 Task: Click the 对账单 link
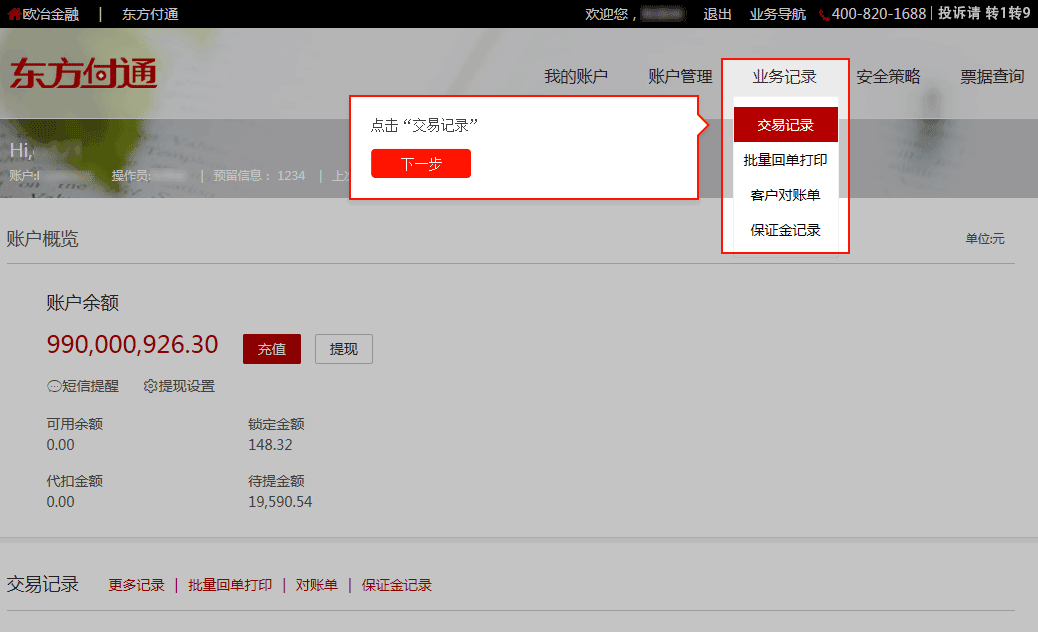[x=316, y=585]
